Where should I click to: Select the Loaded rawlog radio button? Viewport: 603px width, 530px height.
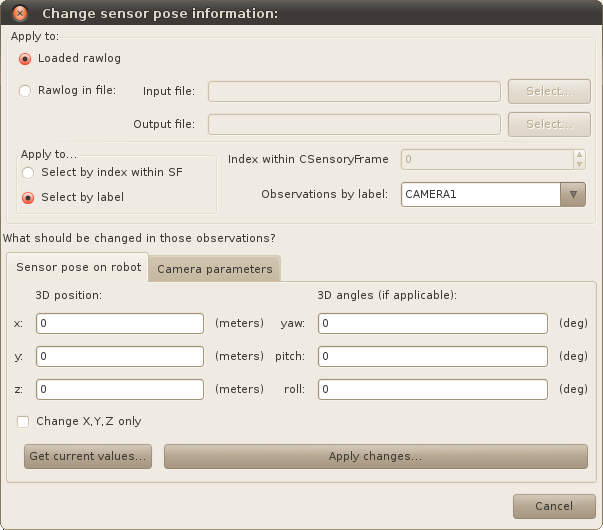click(26, 59)
